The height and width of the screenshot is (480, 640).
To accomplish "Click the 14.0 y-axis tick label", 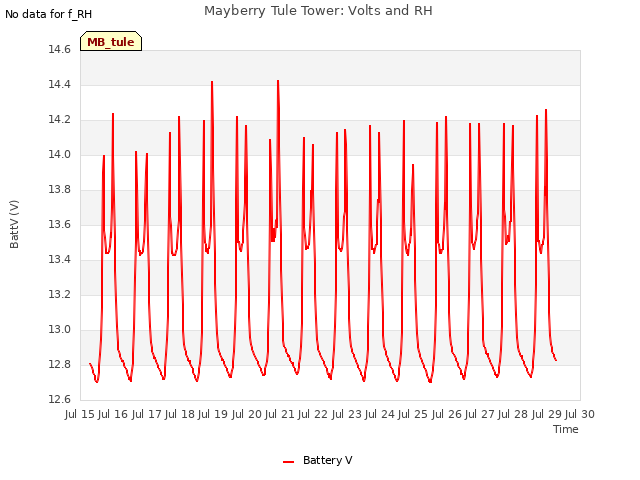I will point(60,155).
